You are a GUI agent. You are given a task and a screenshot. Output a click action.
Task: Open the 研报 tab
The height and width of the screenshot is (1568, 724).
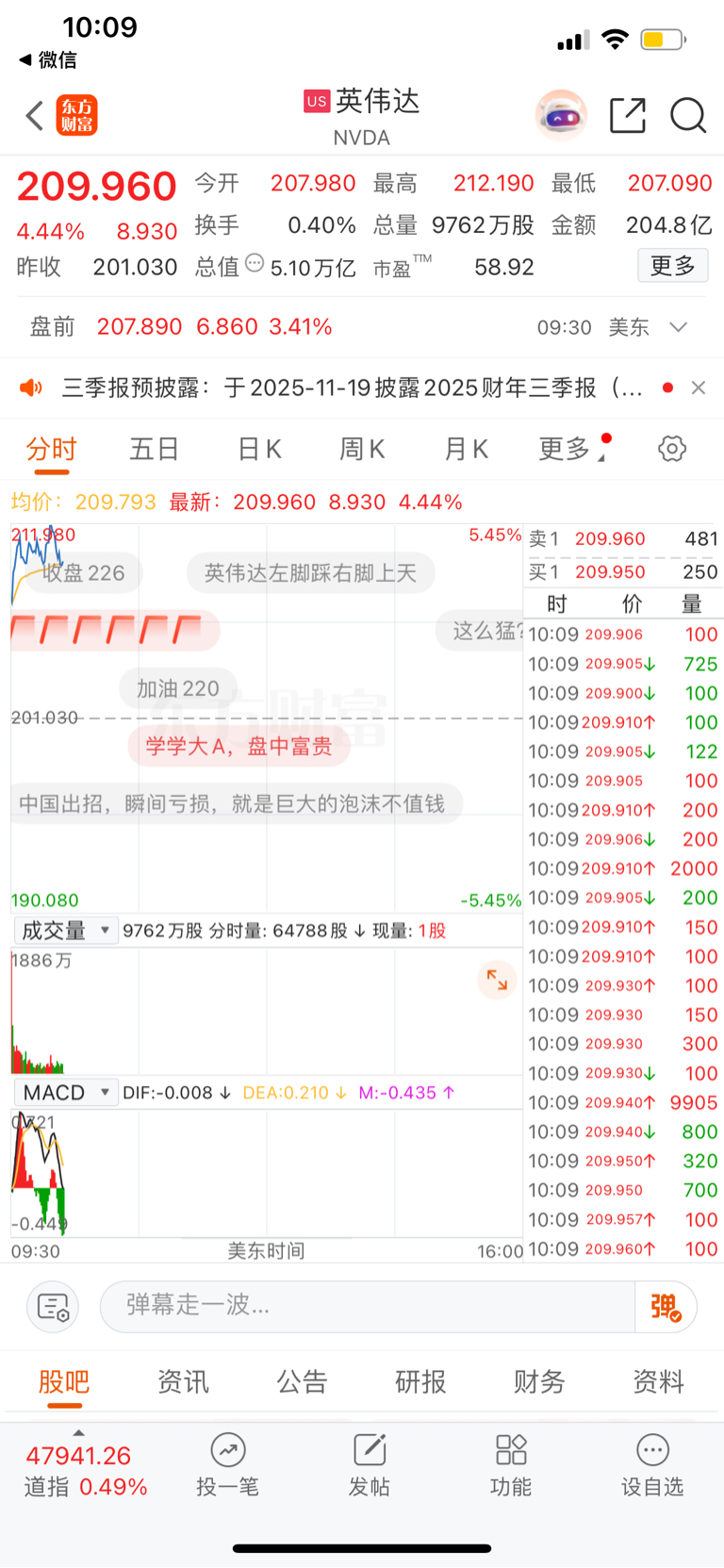click(x=420, y=1382)
